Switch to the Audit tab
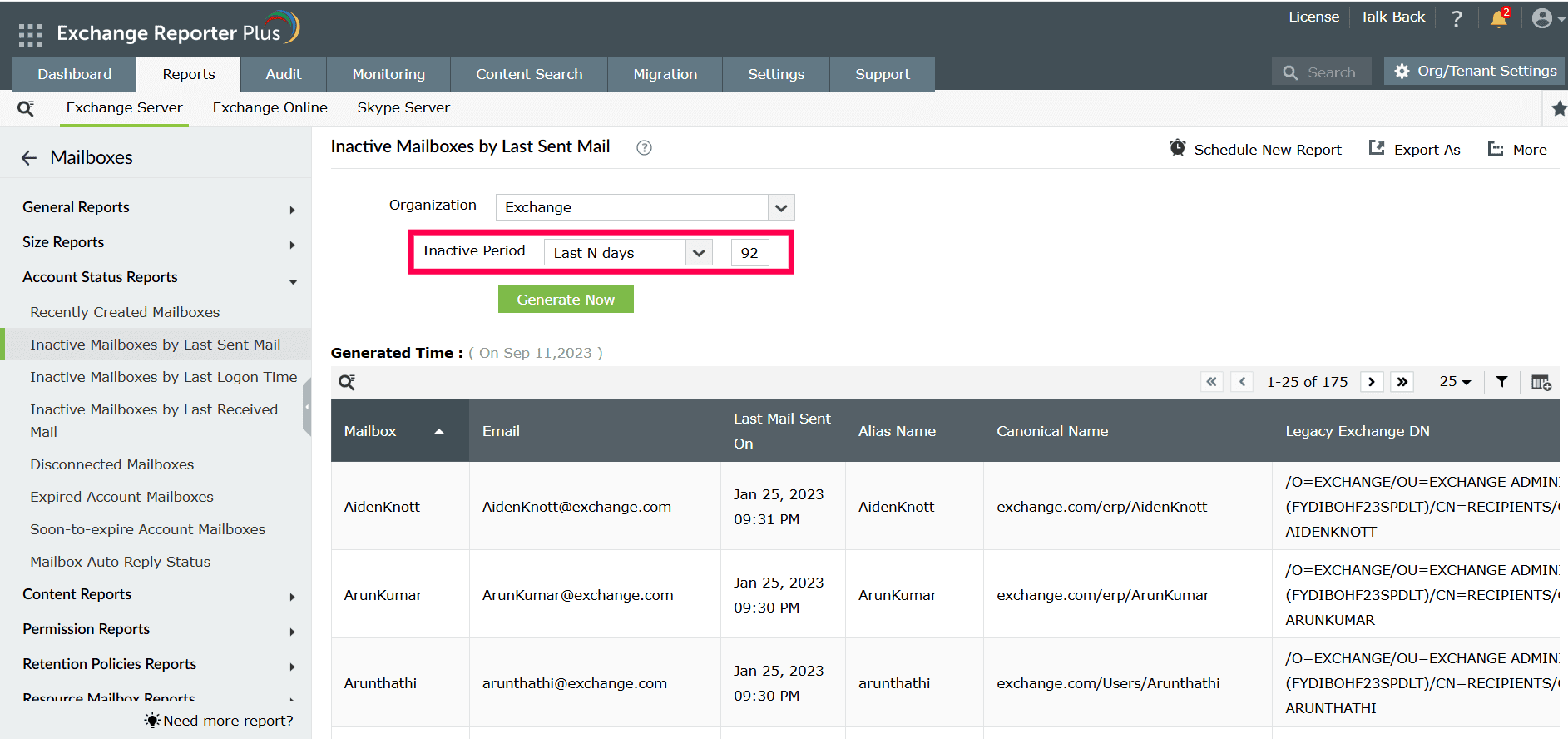Screen dimensions: 1568x739 283,74
